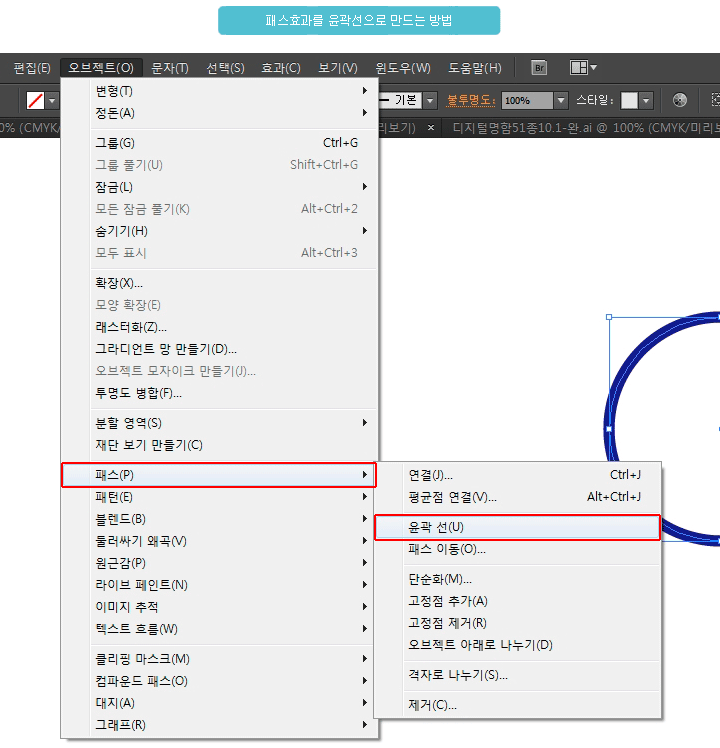The width and height of the screenshot is (720, 748).
Task: Close the document tab with X
Action: point(431,128)
